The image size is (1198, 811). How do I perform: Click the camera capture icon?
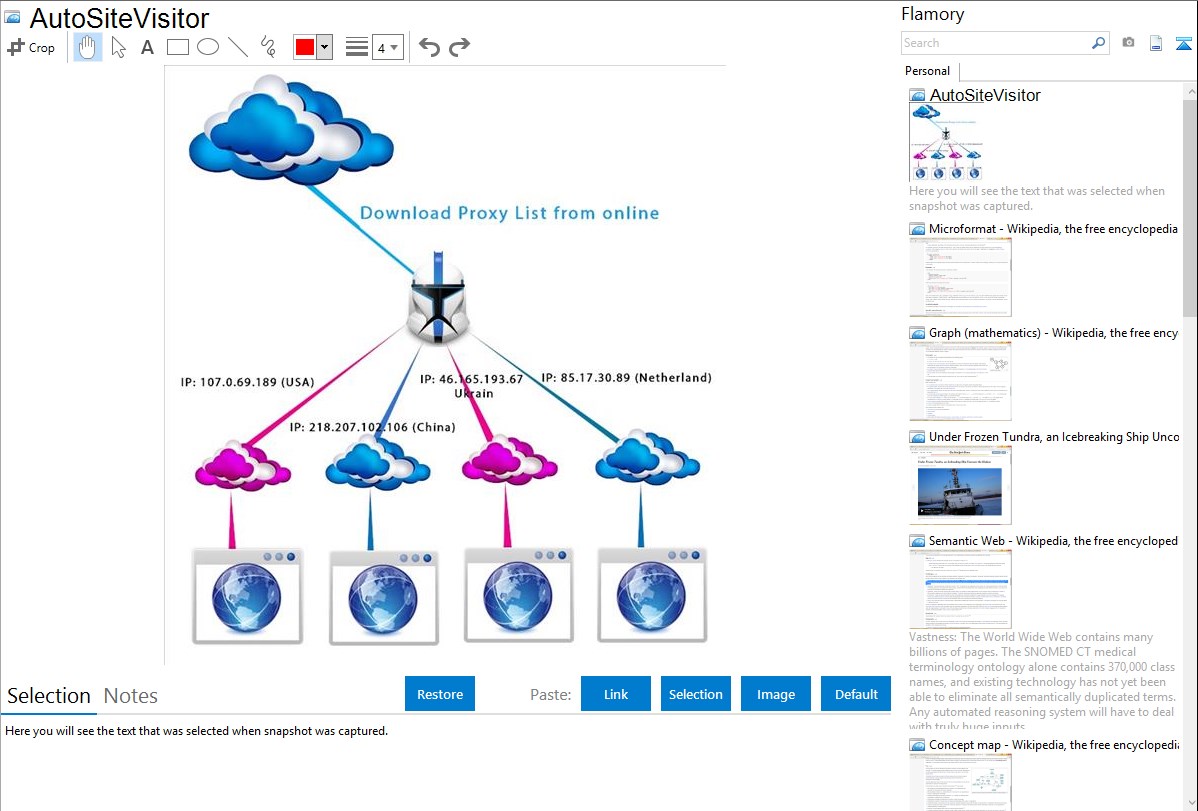[x=1128, y=43]
